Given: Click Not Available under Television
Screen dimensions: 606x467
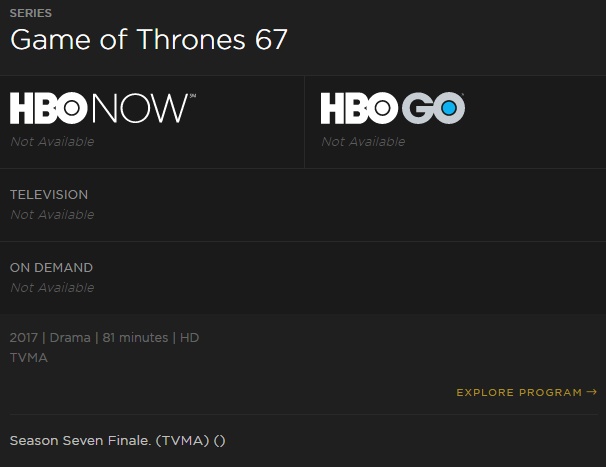Looking at the screenshot, I should (52, 215).
